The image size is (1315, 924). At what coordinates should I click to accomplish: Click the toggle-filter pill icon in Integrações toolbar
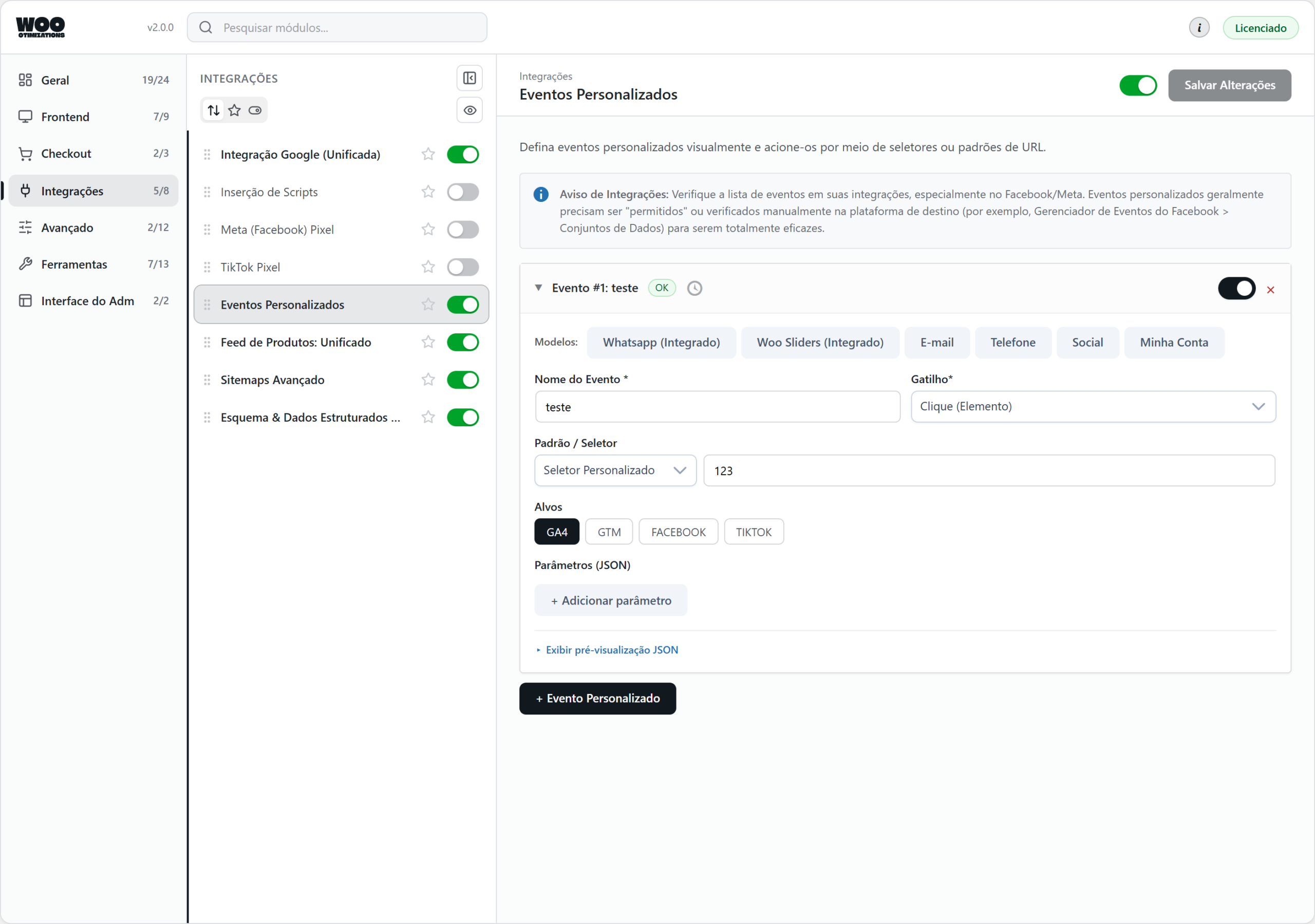pos(255,110)
